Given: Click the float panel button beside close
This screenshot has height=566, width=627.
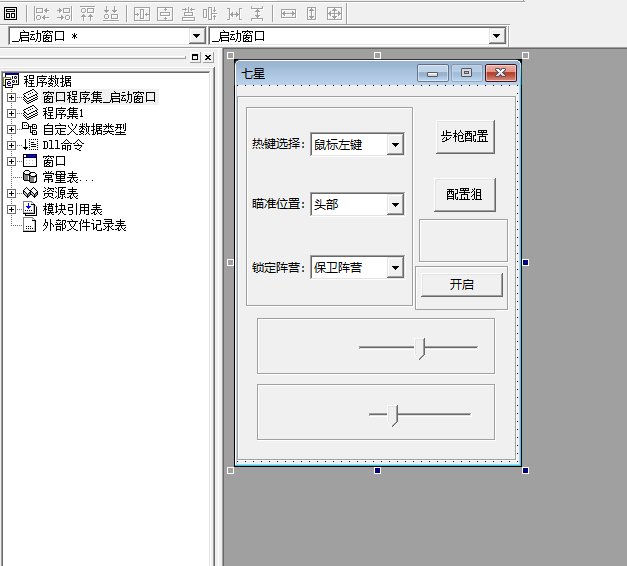Looking at the screenshot, I should click(x=195, y=58).
